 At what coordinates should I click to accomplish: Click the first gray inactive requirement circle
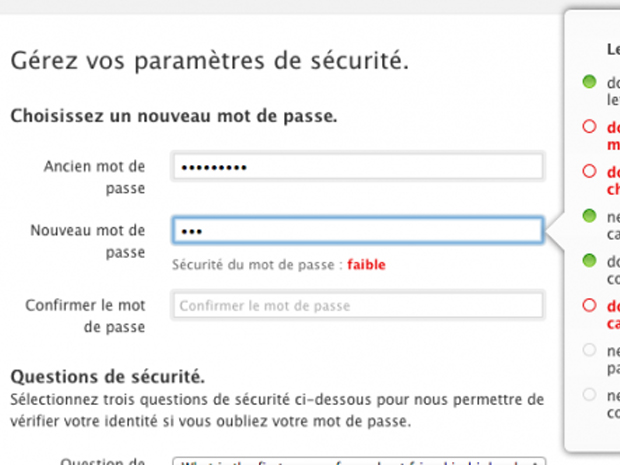(589, 350)
